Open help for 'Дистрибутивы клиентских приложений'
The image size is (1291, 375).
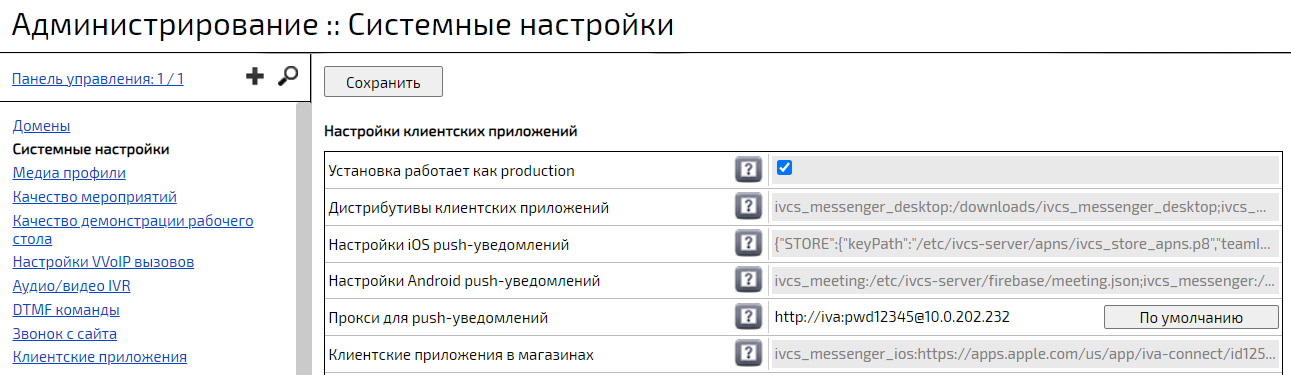pyautogui.click(x=749, y=207)
